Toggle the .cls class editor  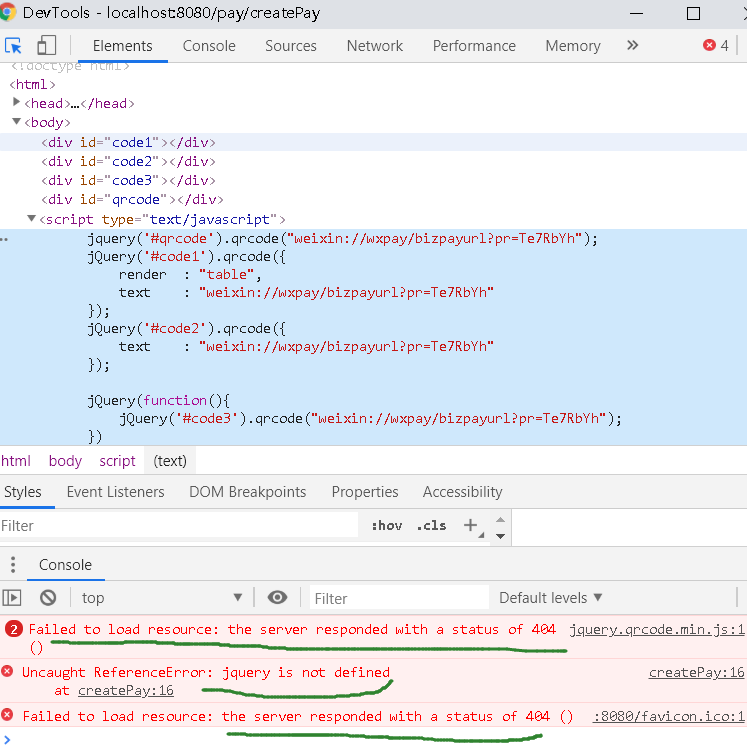[x=431, y=526]
